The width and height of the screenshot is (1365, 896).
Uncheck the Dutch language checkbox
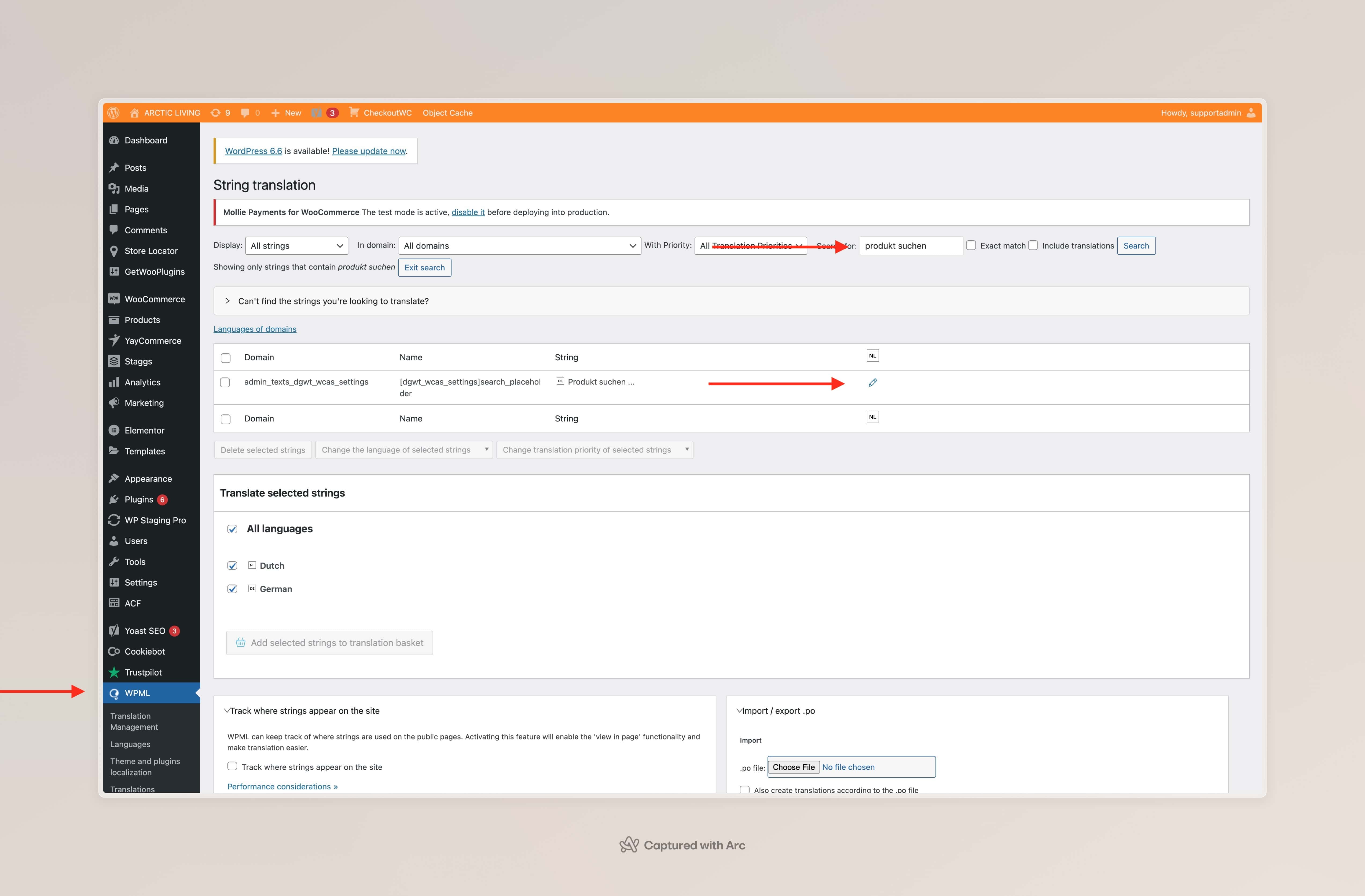tap(232, 565)
